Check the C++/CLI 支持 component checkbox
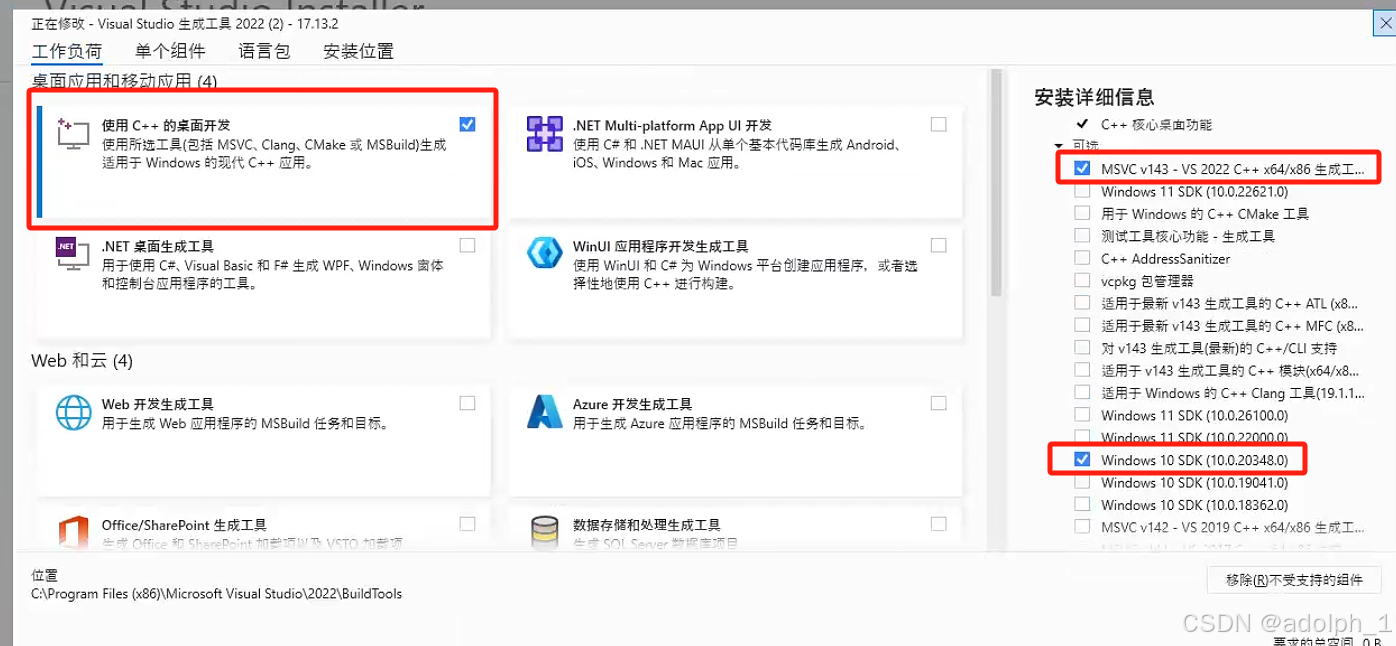1396x646 pixels. point(1082,348)
